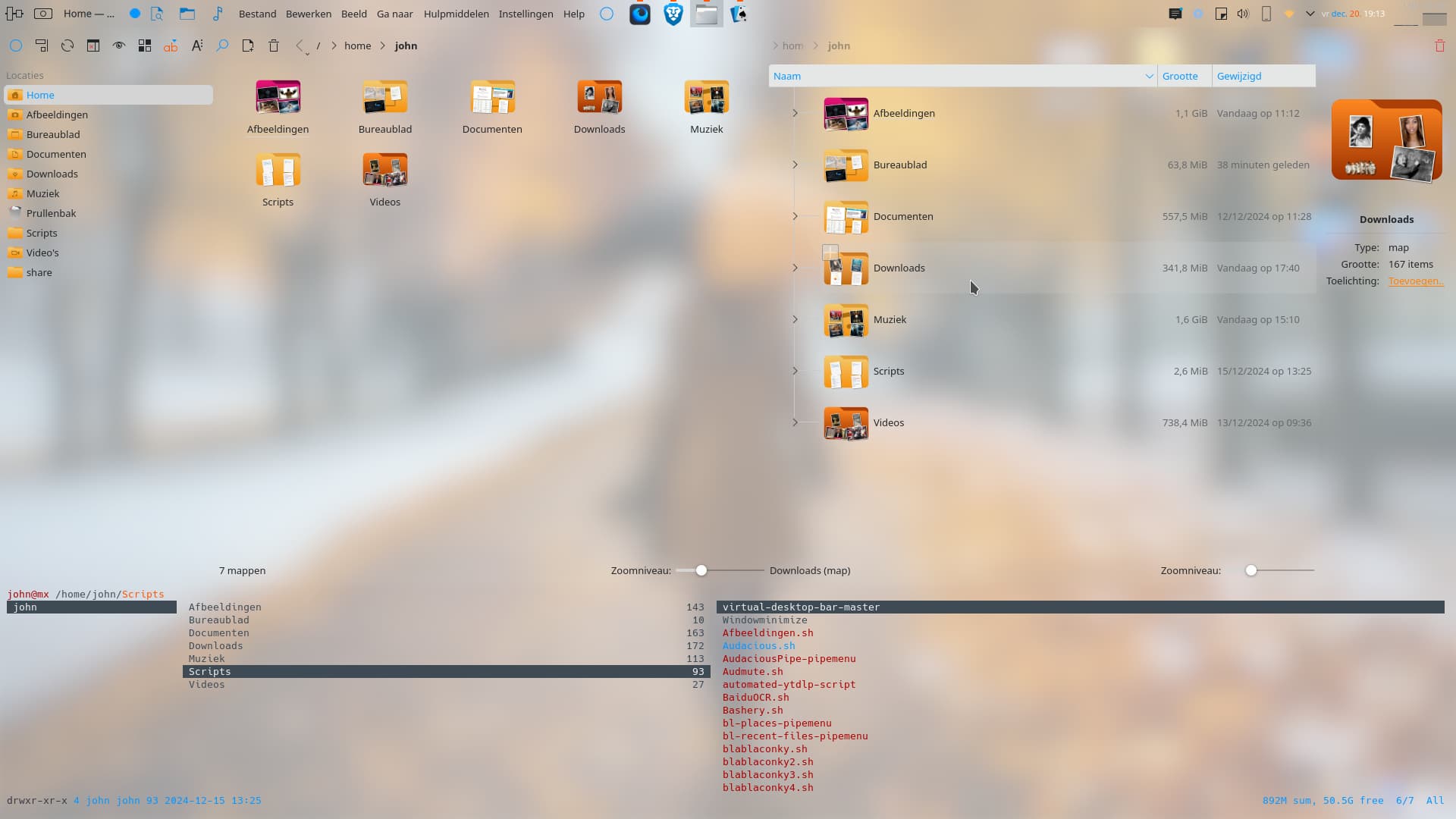Click the file search icon in top panel
Image resolution: width=1456 pixels, height=819 pixels.
click(157, 14)
